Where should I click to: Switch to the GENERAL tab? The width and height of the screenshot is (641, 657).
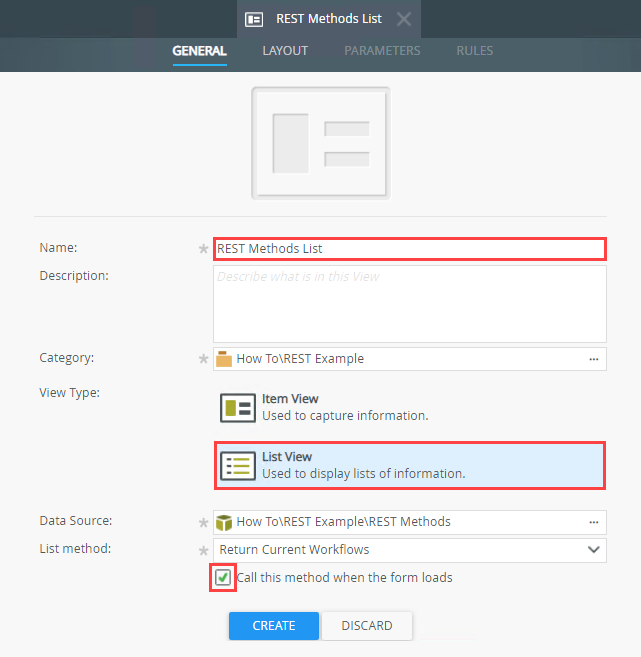pyautogui.click(x=199, y=51)
